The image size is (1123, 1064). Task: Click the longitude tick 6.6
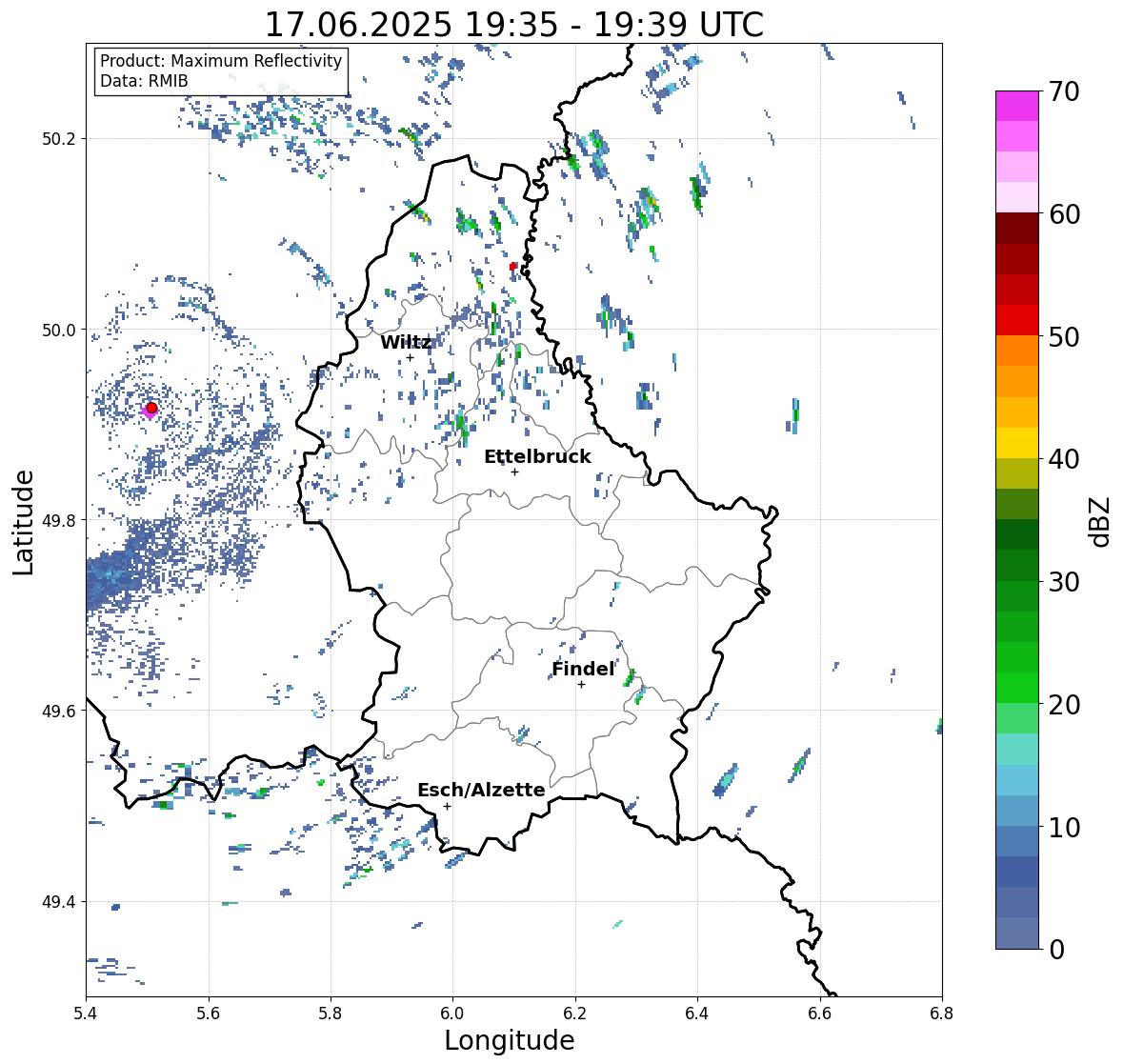819,1014
